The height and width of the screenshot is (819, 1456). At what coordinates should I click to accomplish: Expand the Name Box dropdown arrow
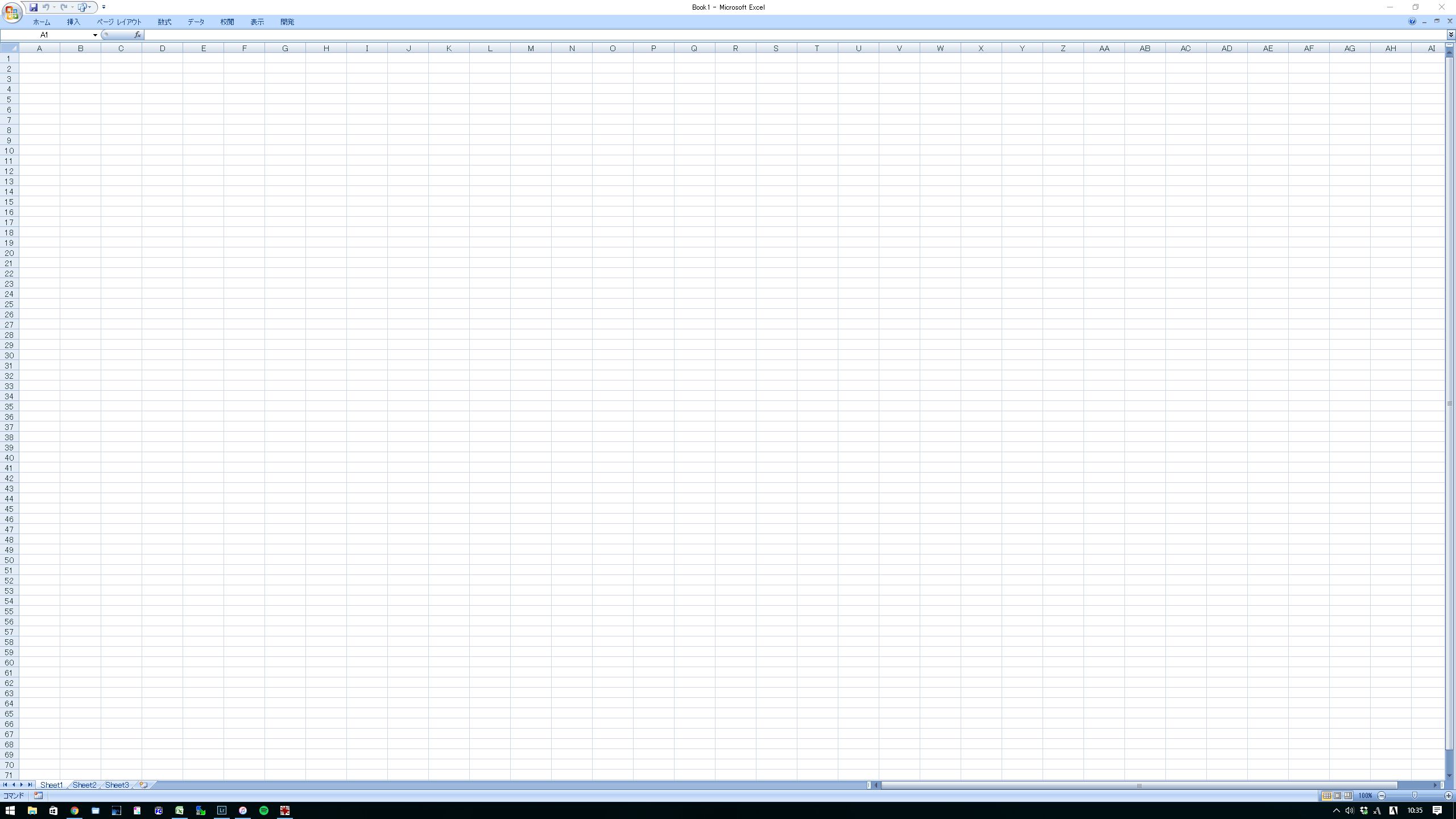[95, 35]
